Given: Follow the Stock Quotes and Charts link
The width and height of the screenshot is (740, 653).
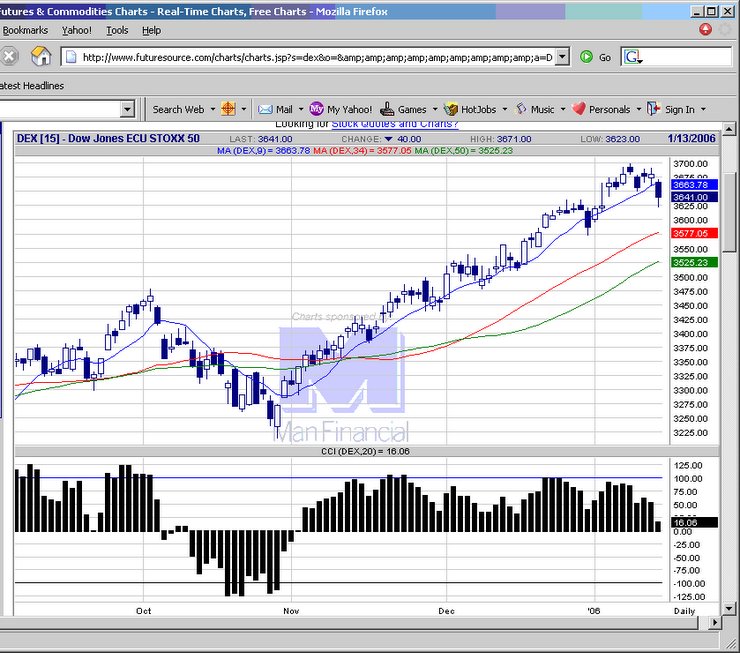Looking at the screenshot, I should coord(395,124).
